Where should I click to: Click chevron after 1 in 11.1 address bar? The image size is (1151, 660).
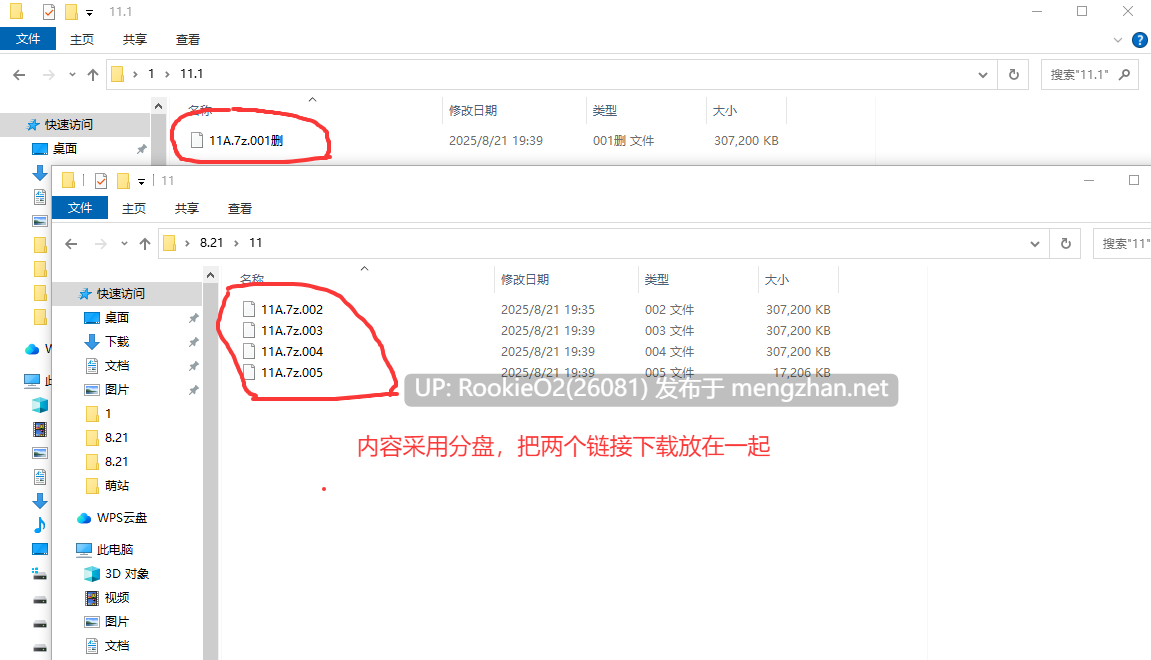click(167, 74)
